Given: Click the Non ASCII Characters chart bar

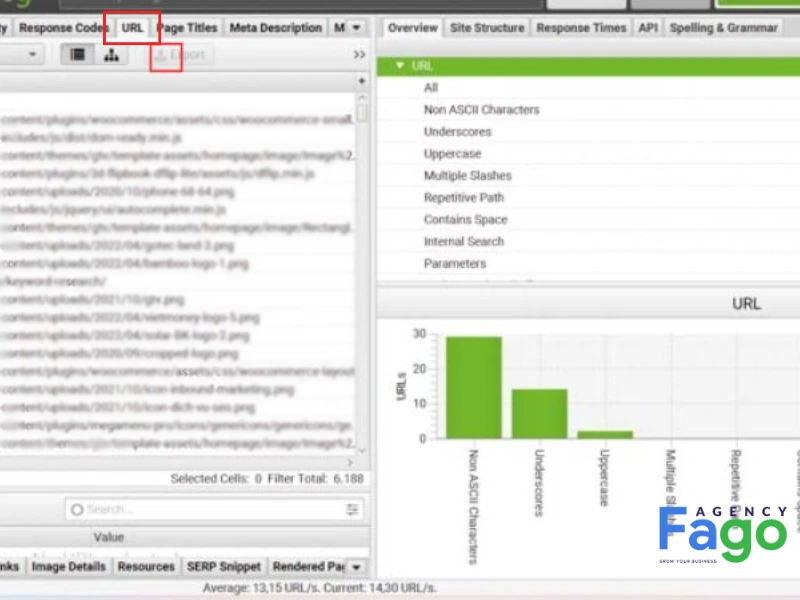Looking at the screenshot, I should click(x=473, y=387).
